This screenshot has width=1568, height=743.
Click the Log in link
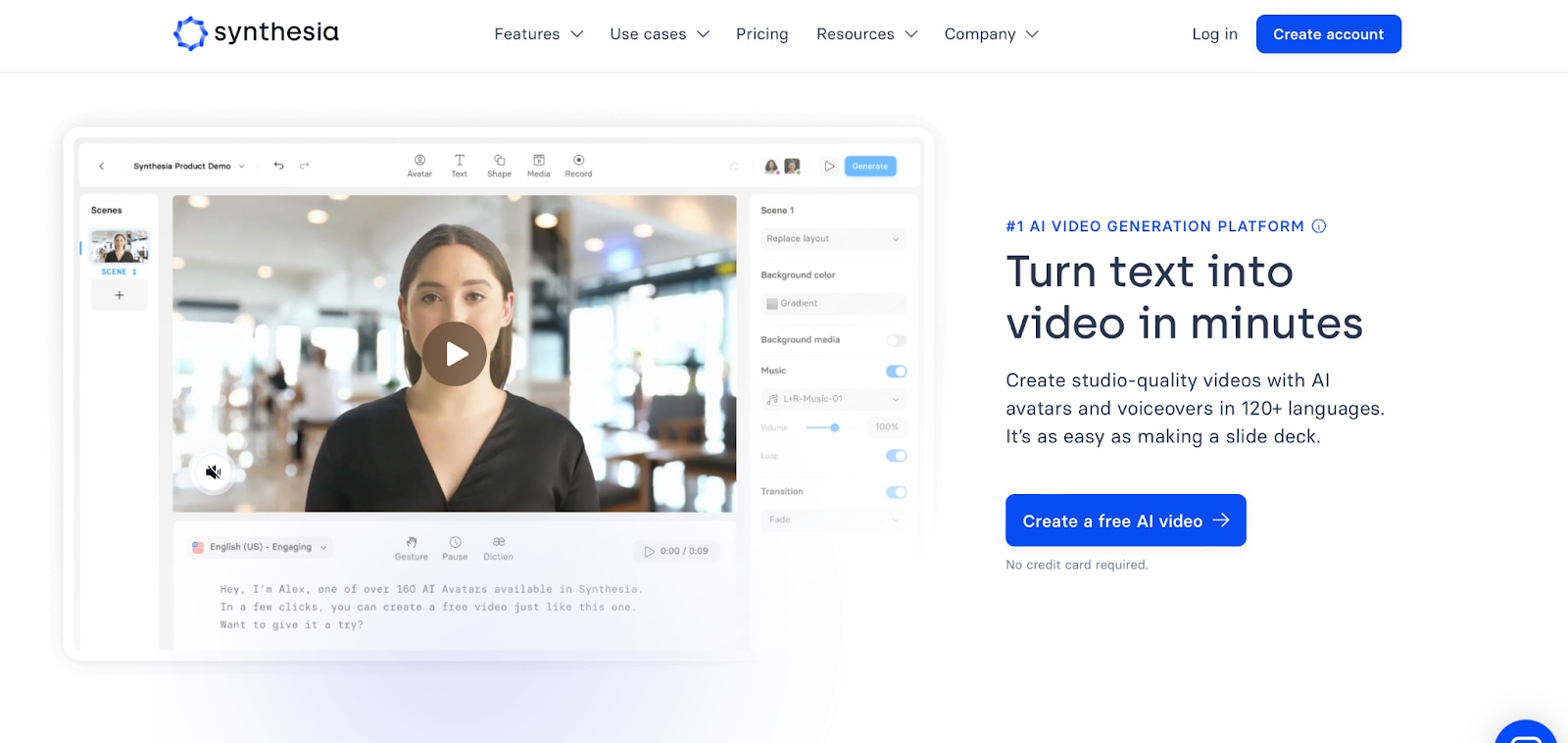click(1214, 34)
